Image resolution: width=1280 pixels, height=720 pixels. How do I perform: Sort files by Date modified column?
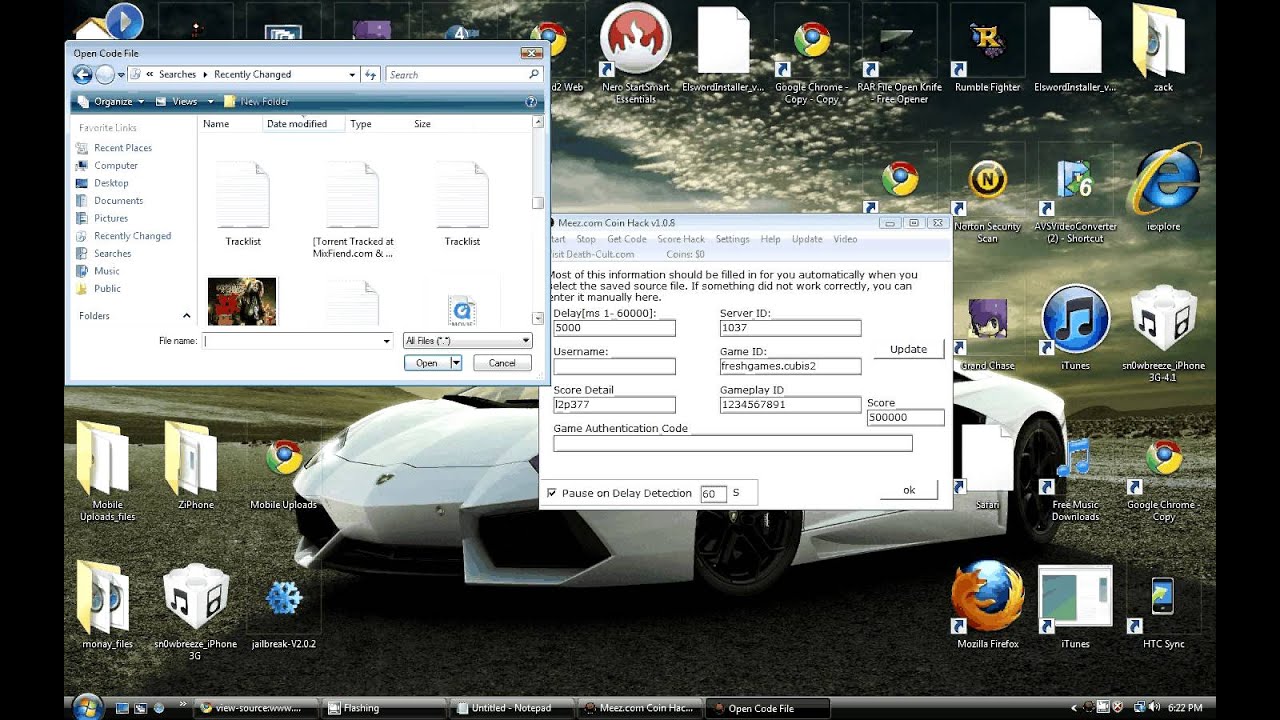(302, 124)
